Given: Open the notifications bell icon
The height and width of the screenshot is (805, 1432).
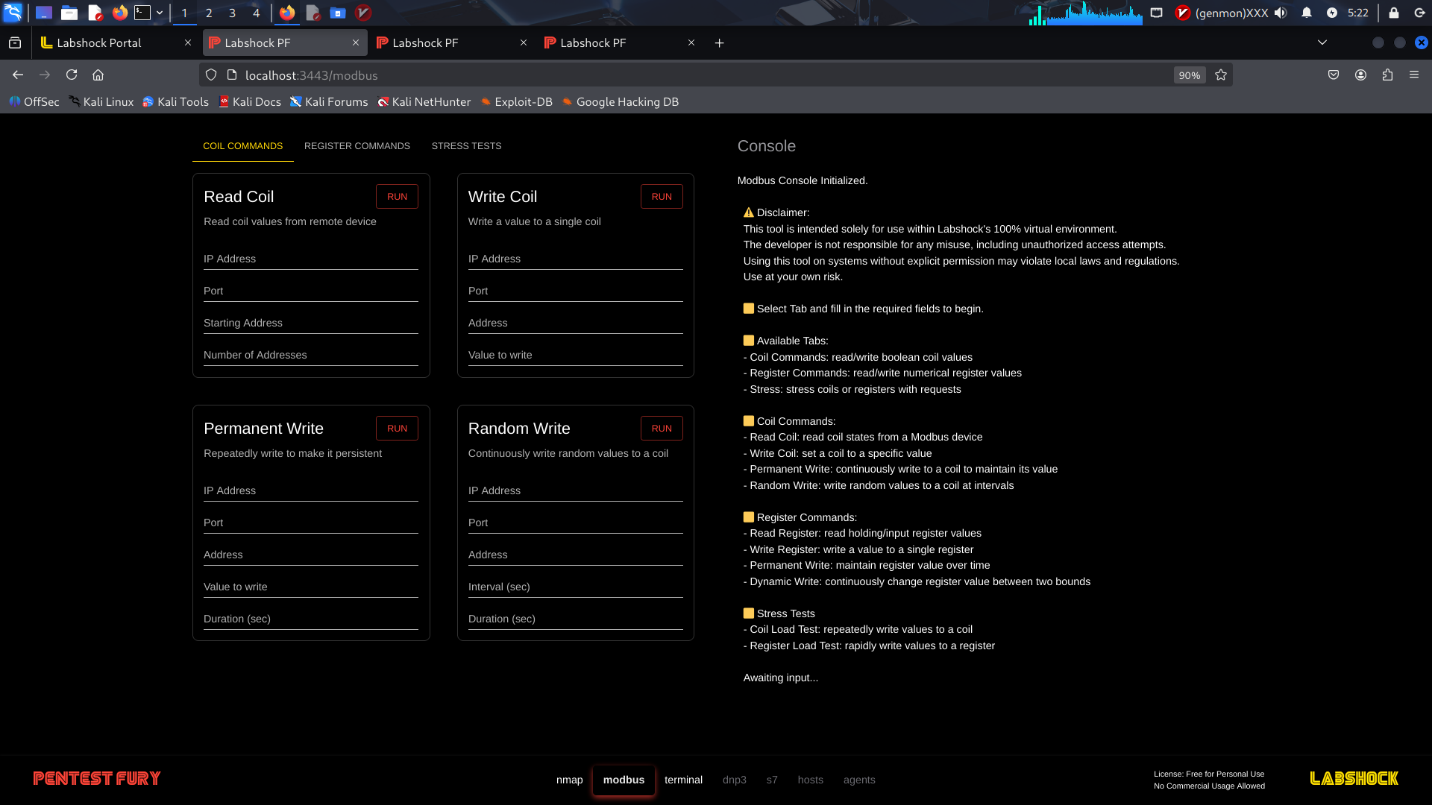Looking at the screenshot, I should (1307, 13).
